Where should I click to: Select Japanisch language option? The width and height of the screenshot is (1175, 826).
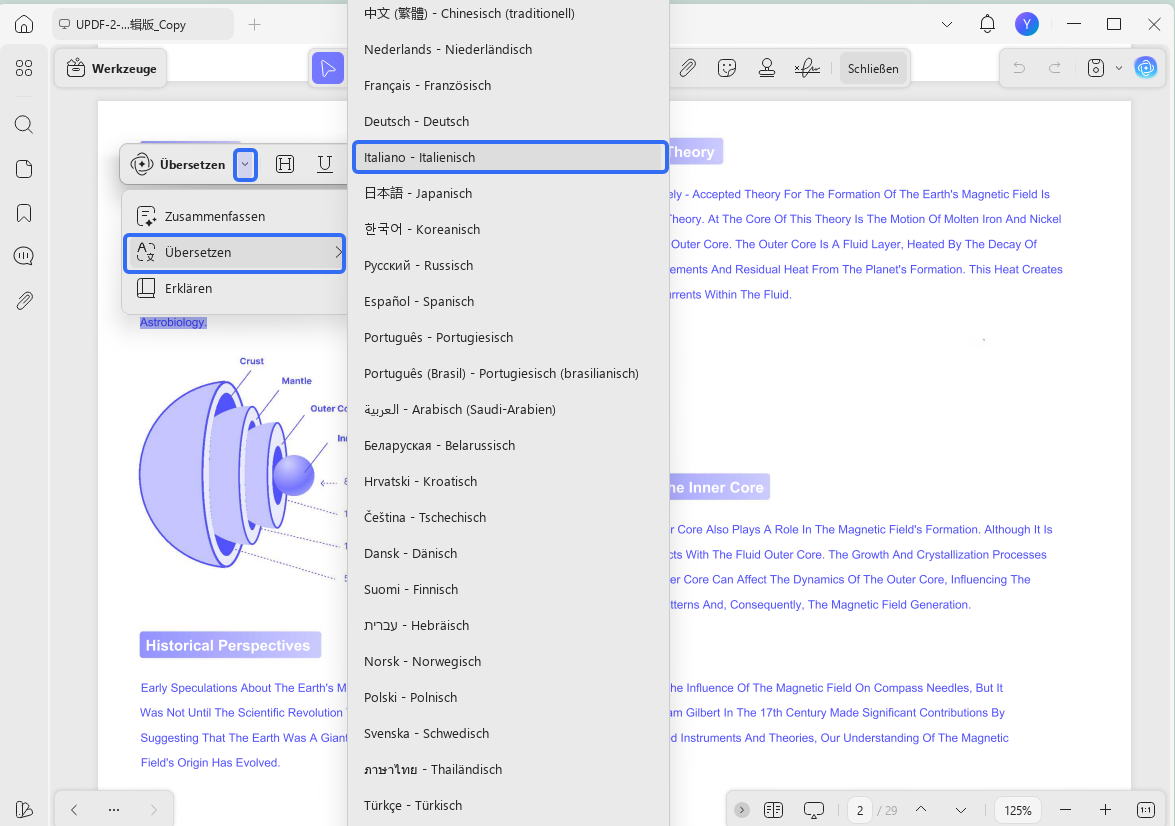click(509, 193)
